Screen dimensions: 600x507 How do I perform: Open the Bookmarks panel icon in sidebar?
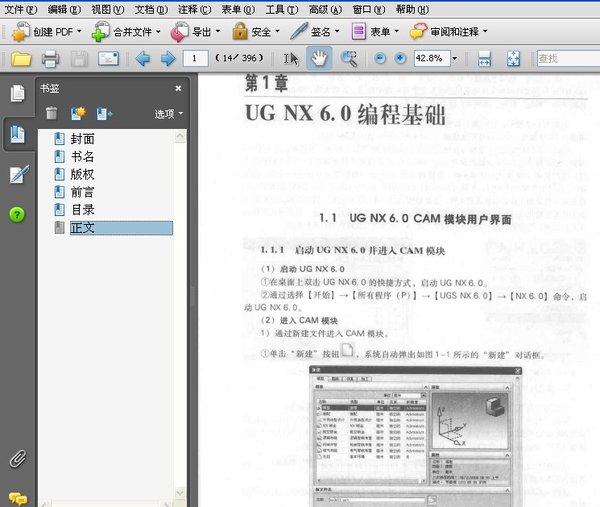point(17,134)
